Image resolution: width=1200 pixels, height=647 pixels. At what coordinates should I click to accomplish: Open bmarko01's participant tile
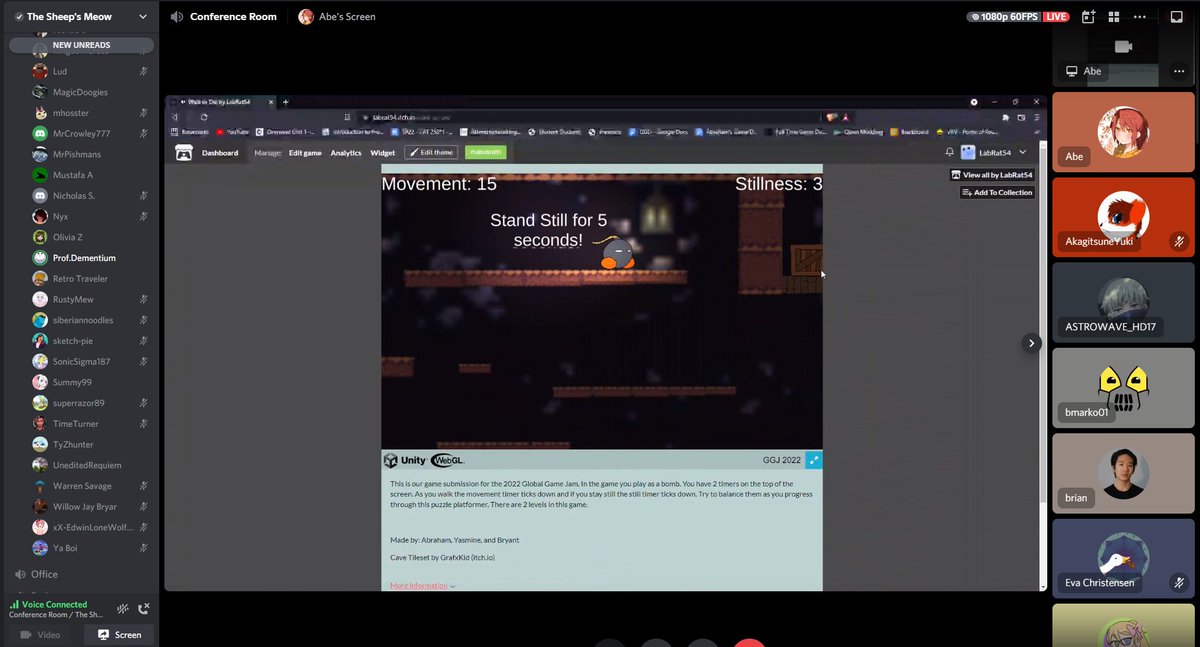point(1123,388)
